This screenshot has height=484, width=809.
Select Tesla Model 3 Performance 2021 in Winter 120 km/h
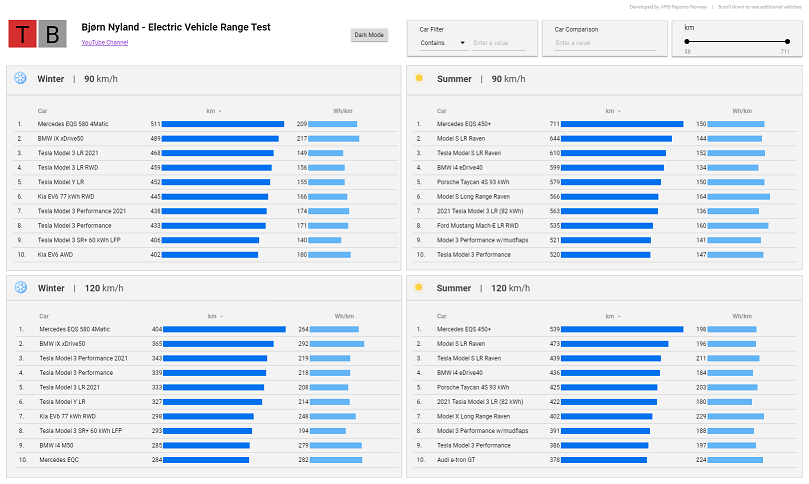coord(83,358)
